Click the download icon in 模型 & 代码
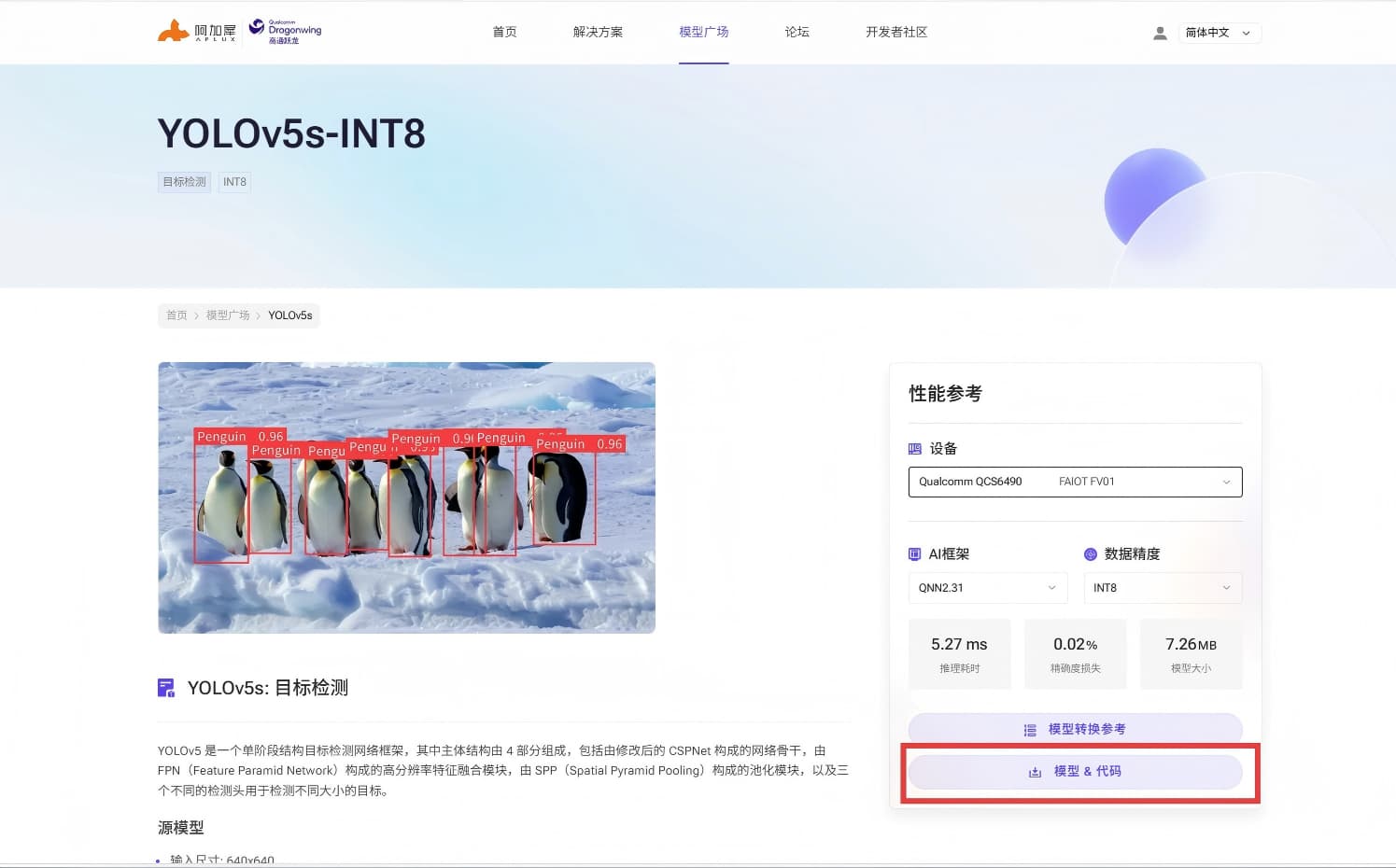 tap(1035, 772)
